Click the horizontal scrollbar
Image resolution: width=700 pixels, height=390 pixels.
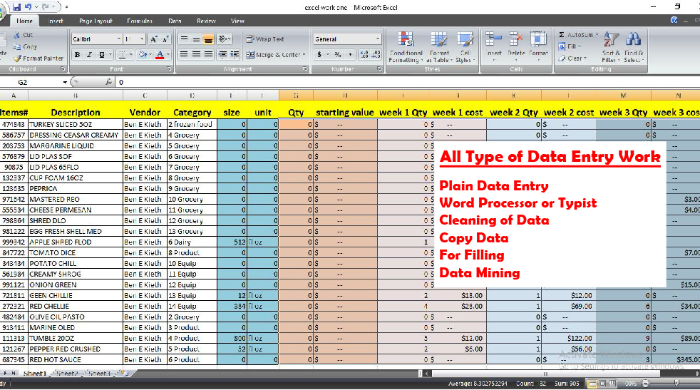click(x=546, y=373)
